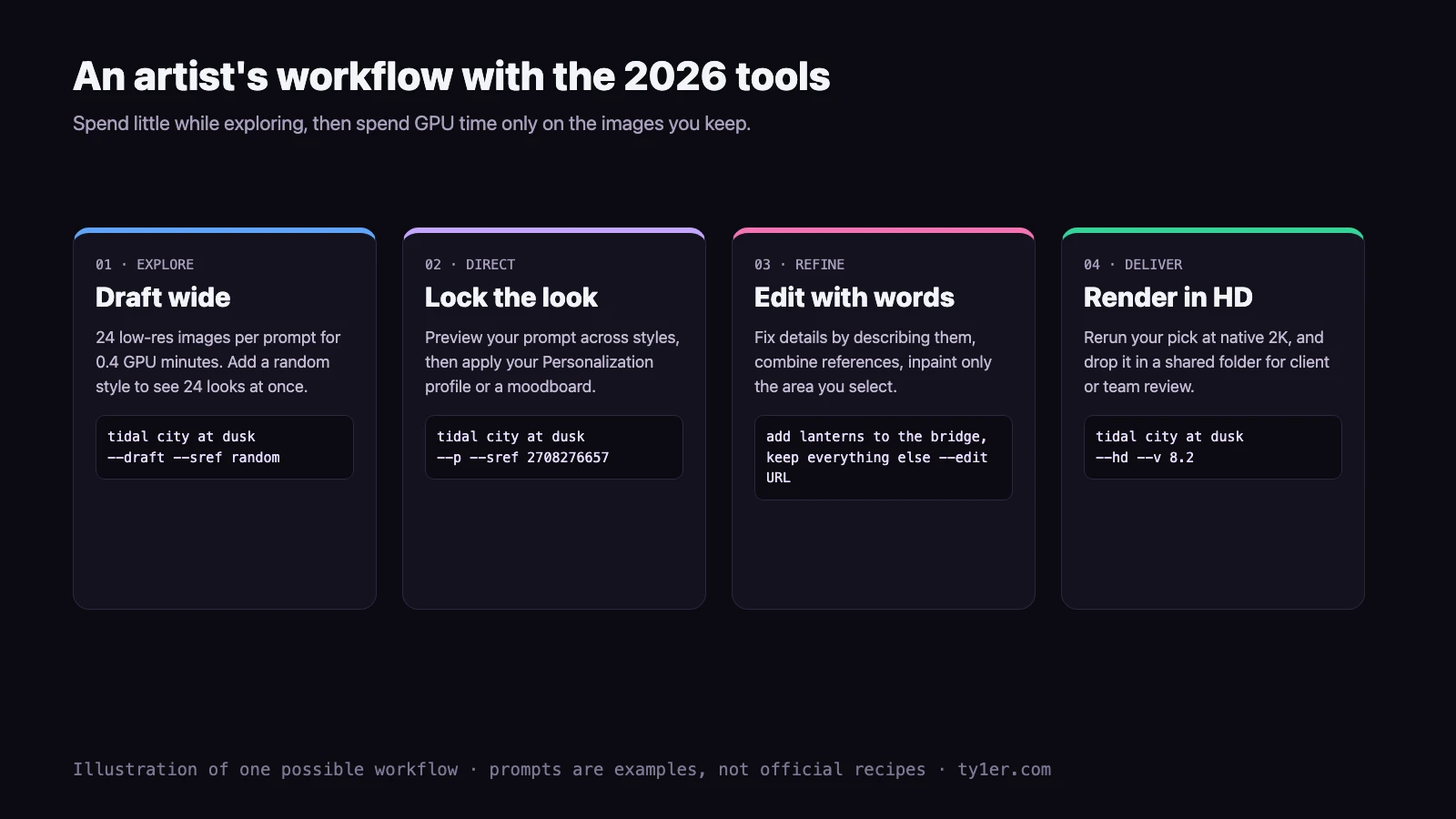1456x819 pixels.
Task: Click the footer note about illustration workflow
Action: 561,770
